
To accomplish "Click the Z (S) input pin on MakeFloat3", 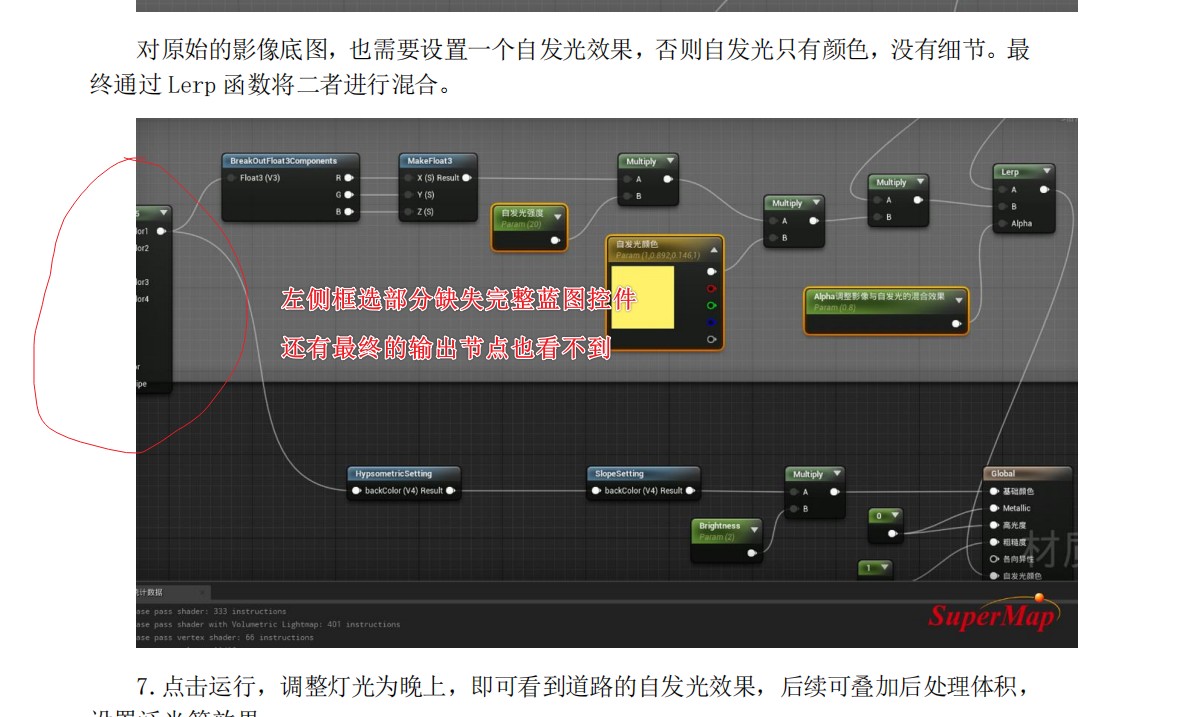I will (408, 211).
